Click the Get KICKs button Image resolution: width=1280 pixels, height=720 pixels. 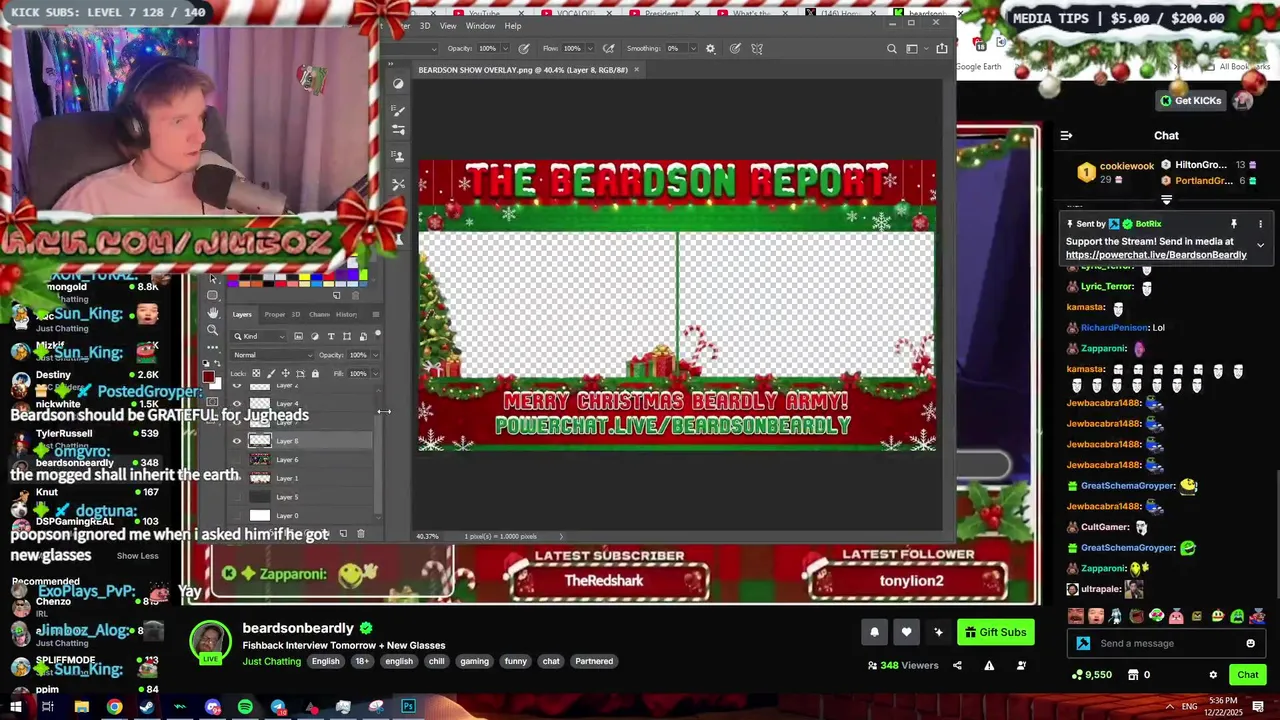[x=1190, y=100]
